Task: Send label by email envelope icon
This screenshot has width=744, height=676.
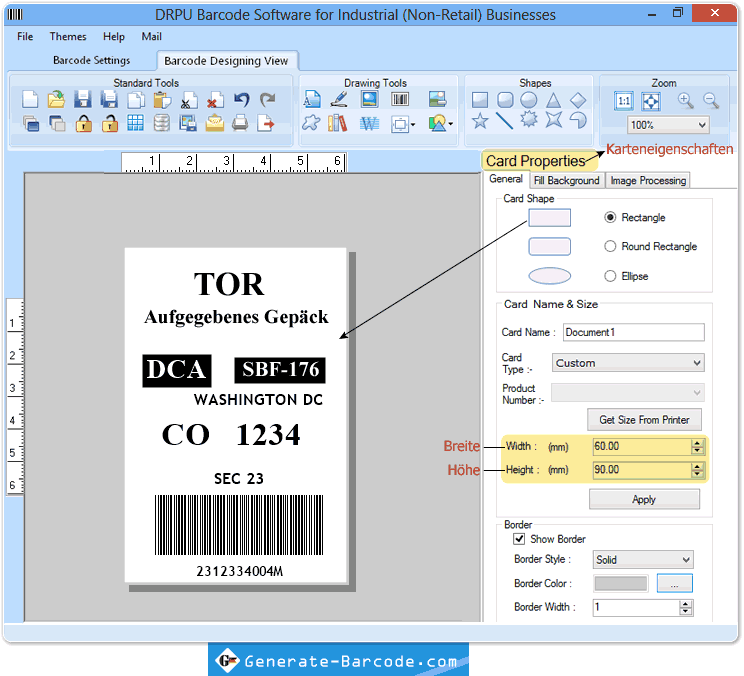Action: pyautogui.click(x=214, y=123)
